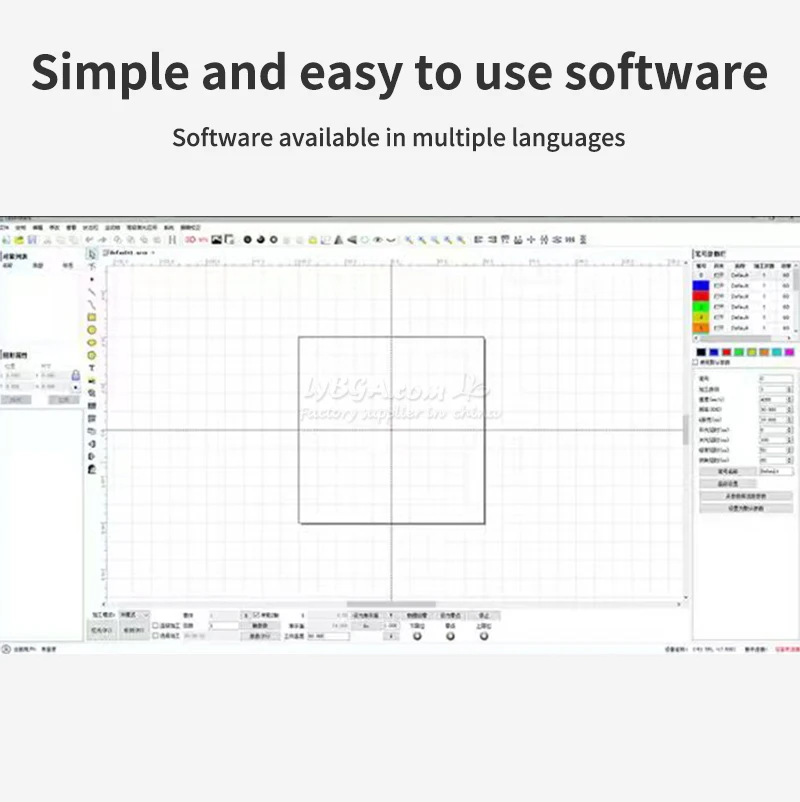Viewport: 800px width, 802px height.
Task: Open the mode dropdown in bottom-left panel
Action: [134, 615]
